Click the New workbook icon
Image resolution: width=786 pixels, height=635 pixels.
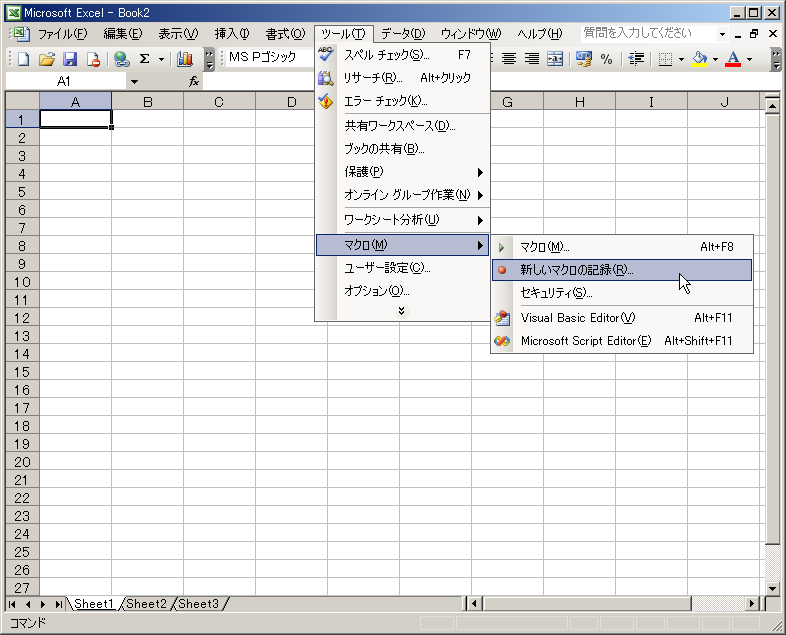point(24,59)
